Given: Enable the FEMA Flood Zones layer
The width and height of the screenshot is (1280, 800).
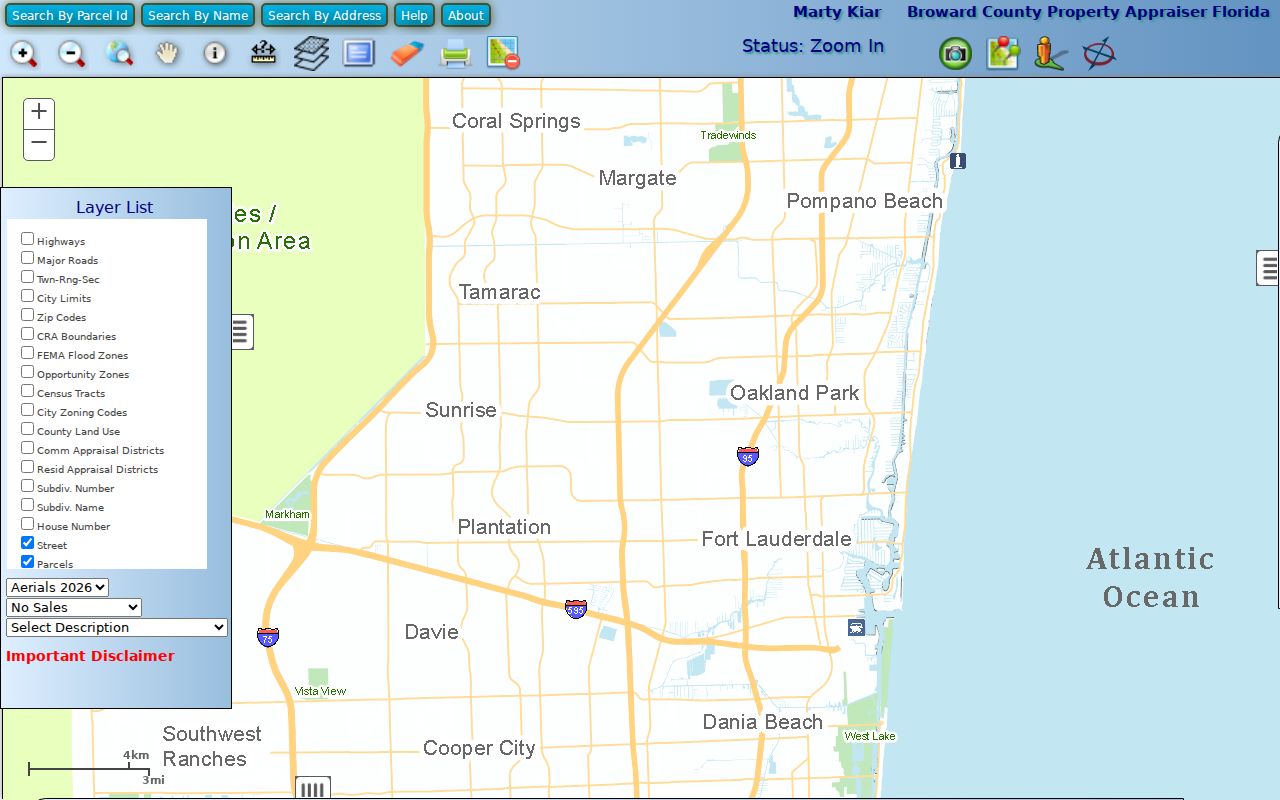Looking at the screenshot, I should coord(28,353).
